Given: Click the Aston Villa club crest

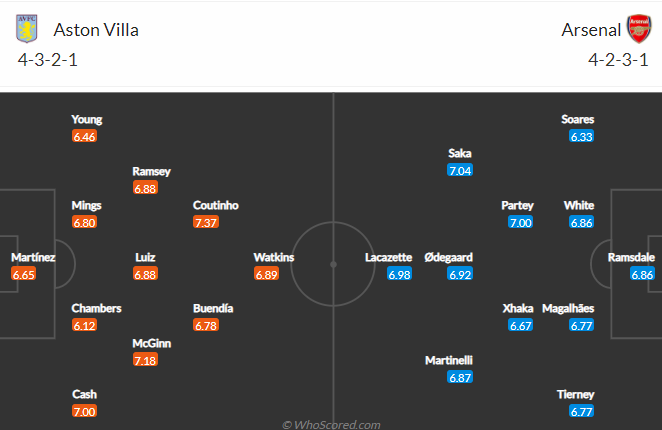Looking at the screenshot, I should 27,28.
